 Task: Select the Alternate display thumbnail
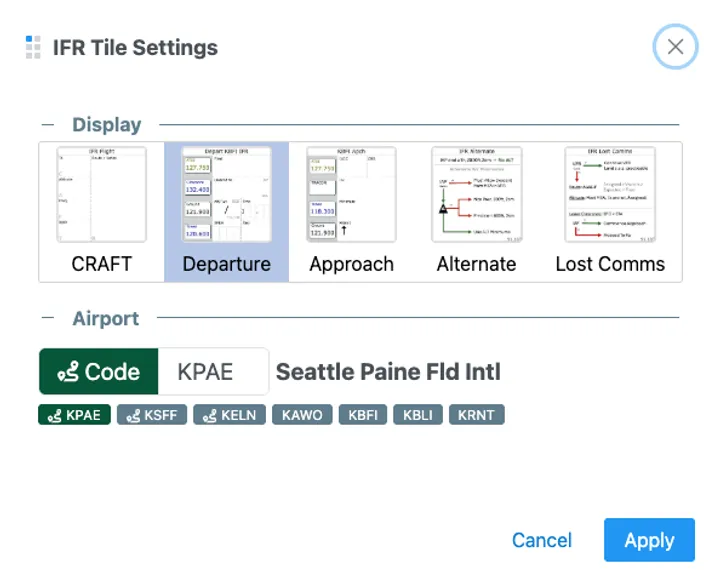pyautogui.click(x=477, y=211)
